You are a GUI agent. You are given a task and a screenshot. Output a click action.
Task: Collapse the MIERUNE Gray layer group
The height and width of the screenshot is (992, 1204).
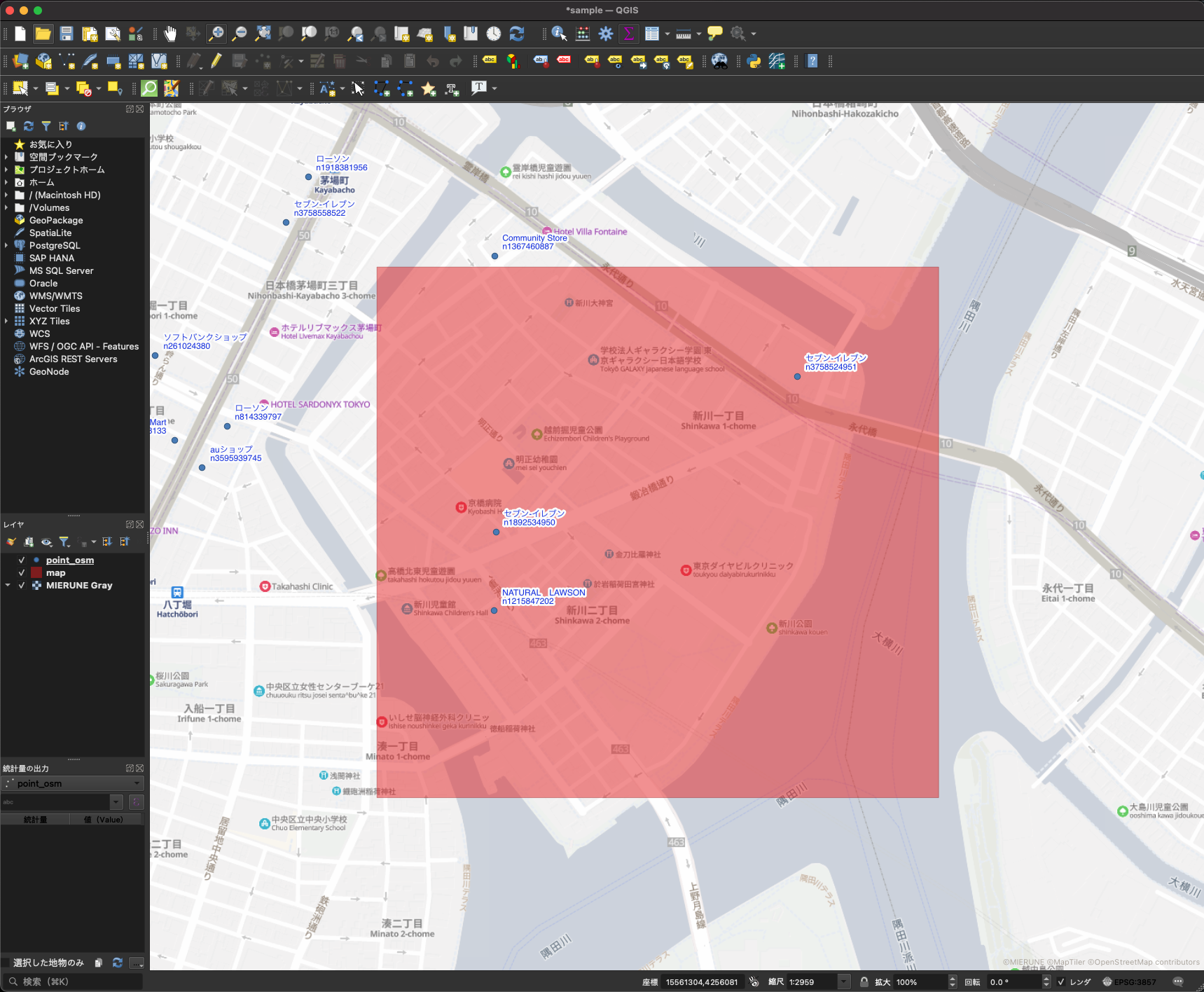pos(8,586)
